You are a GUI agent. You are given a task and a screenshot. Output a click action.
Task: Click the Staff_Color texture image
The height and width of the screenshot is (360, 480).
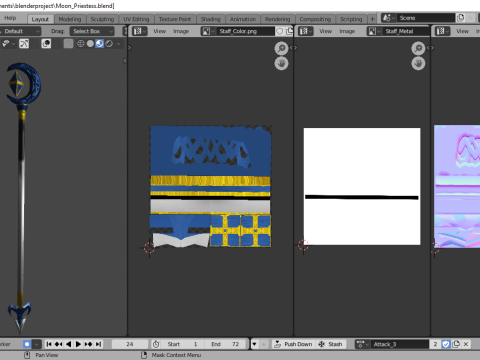pos(210,186)
